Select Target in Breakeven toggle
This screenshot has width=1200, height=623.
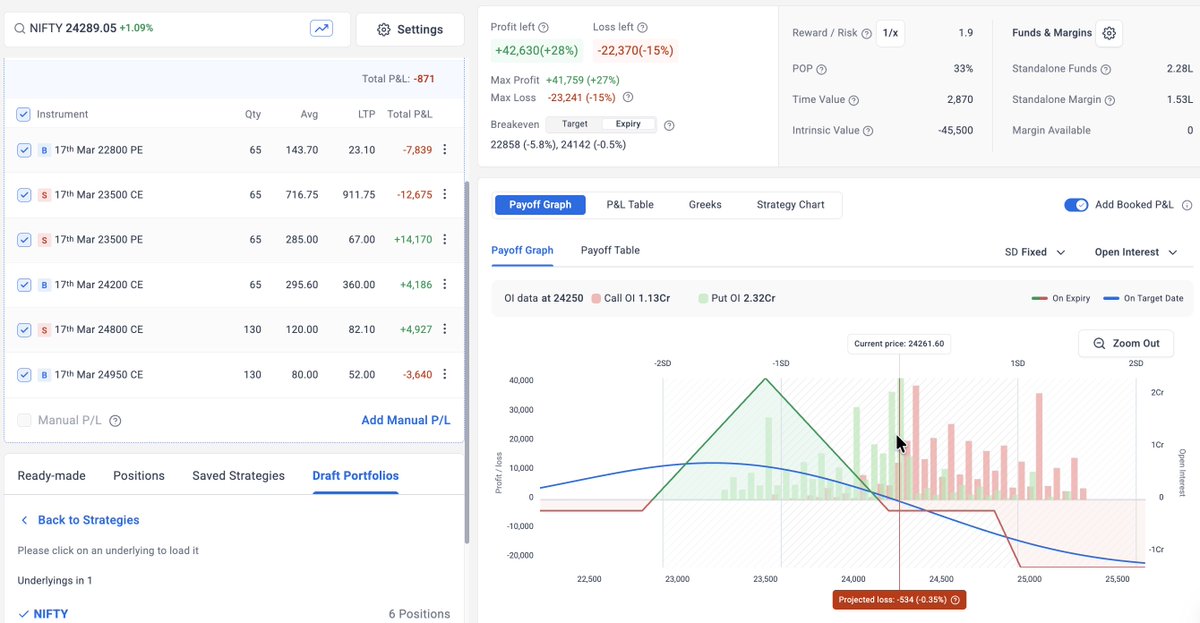coord(575,124)
